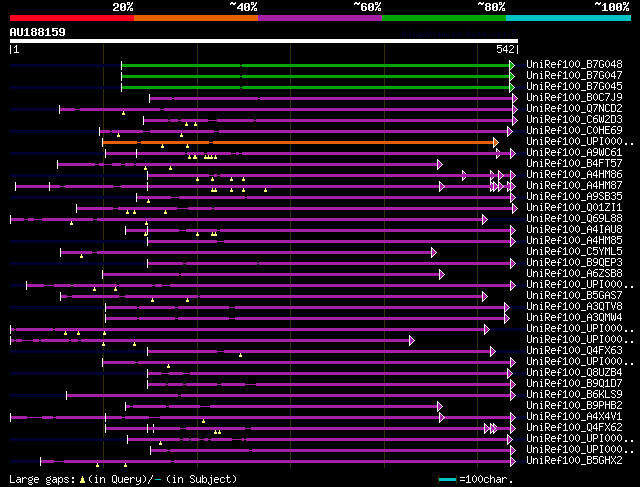Open hit UniRef100_Q69L88
Image resolution: width=640 pixels, height=487 pixels.
click(x=574, y=219)
